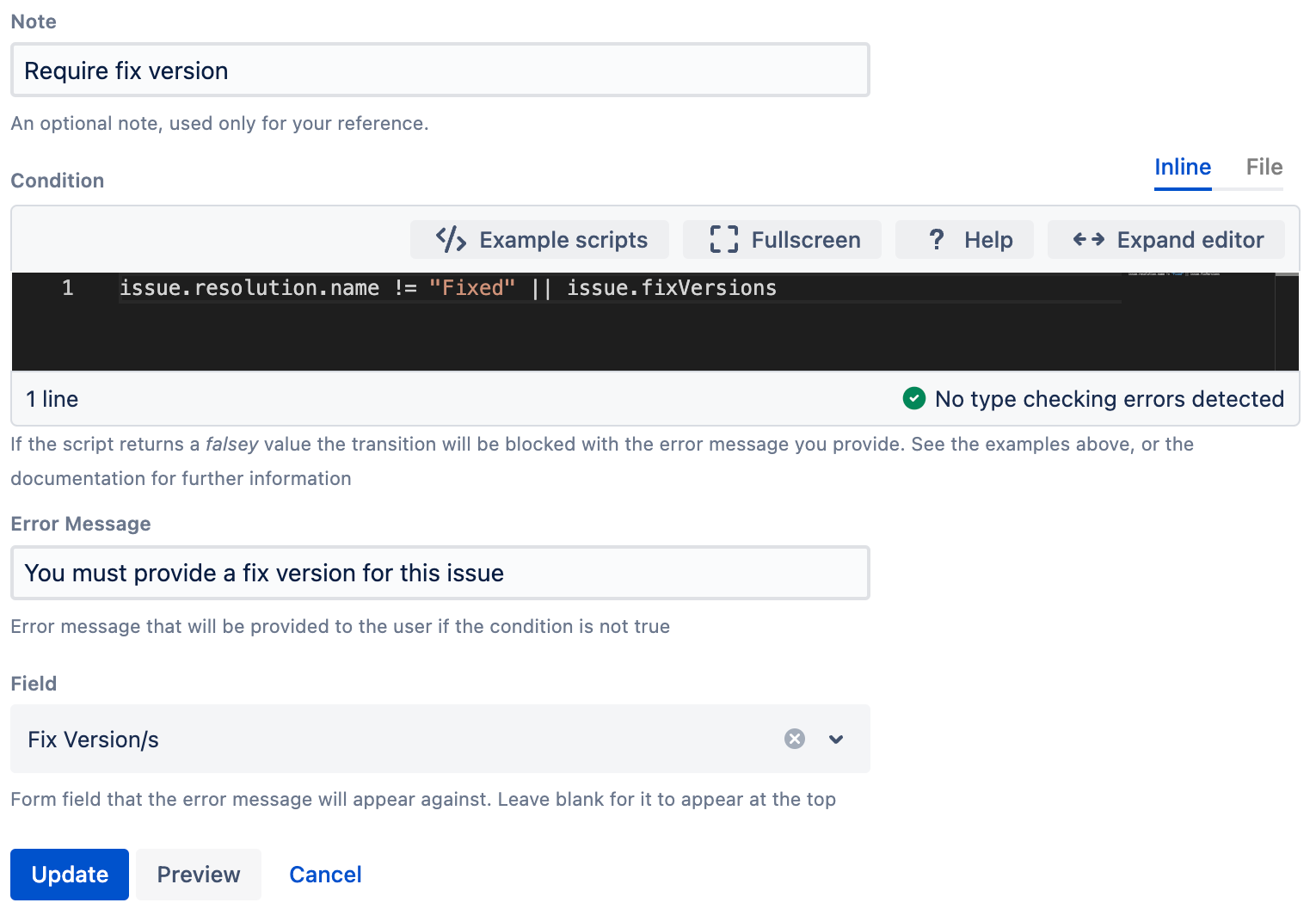Click the Update button
Viewport: 1316px width, 915px height.
click(x=70, y=875)
